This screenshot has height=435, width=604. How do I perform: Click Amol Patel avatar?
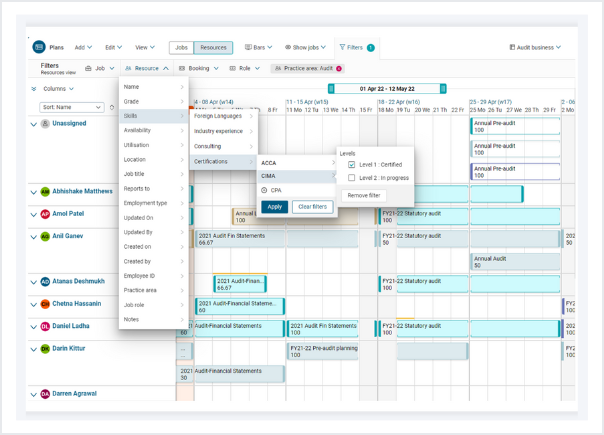click(x=45, y=214)
